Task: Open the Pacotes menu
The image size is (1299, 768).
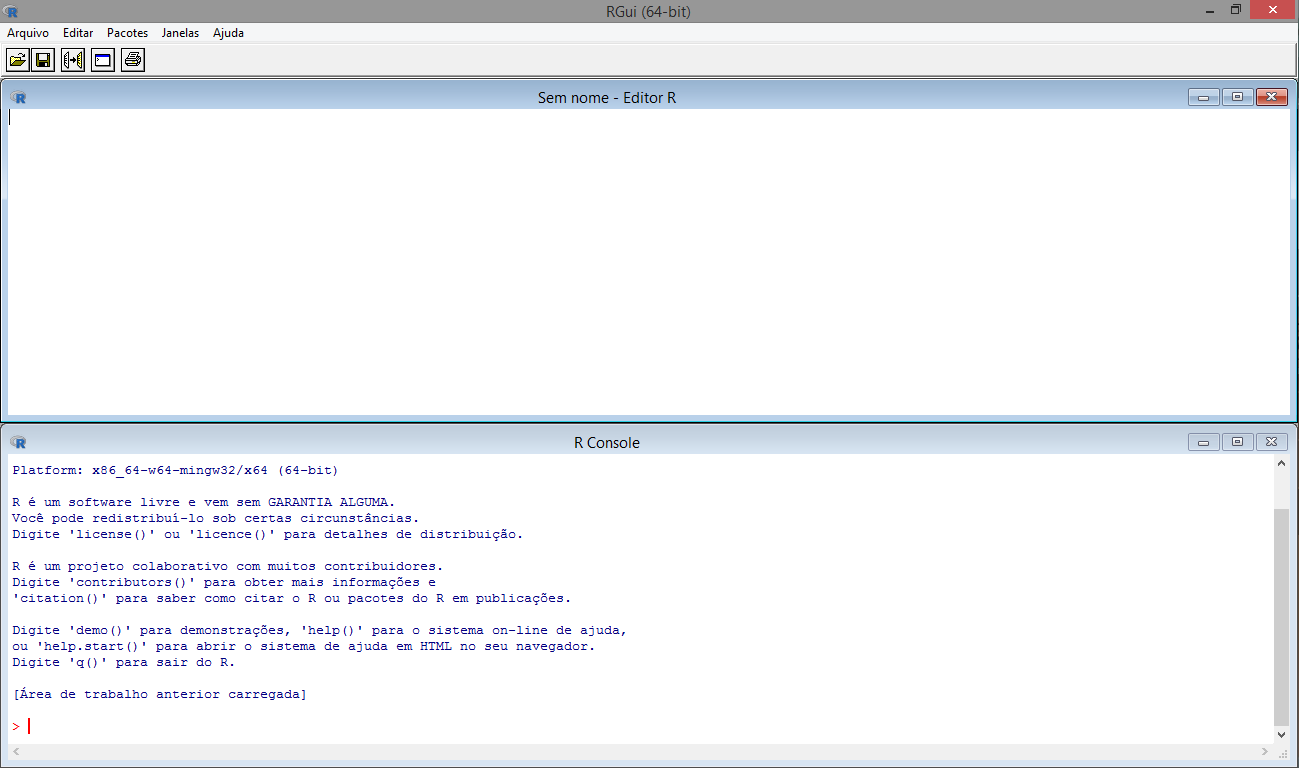Action: (x=127, y=33)
